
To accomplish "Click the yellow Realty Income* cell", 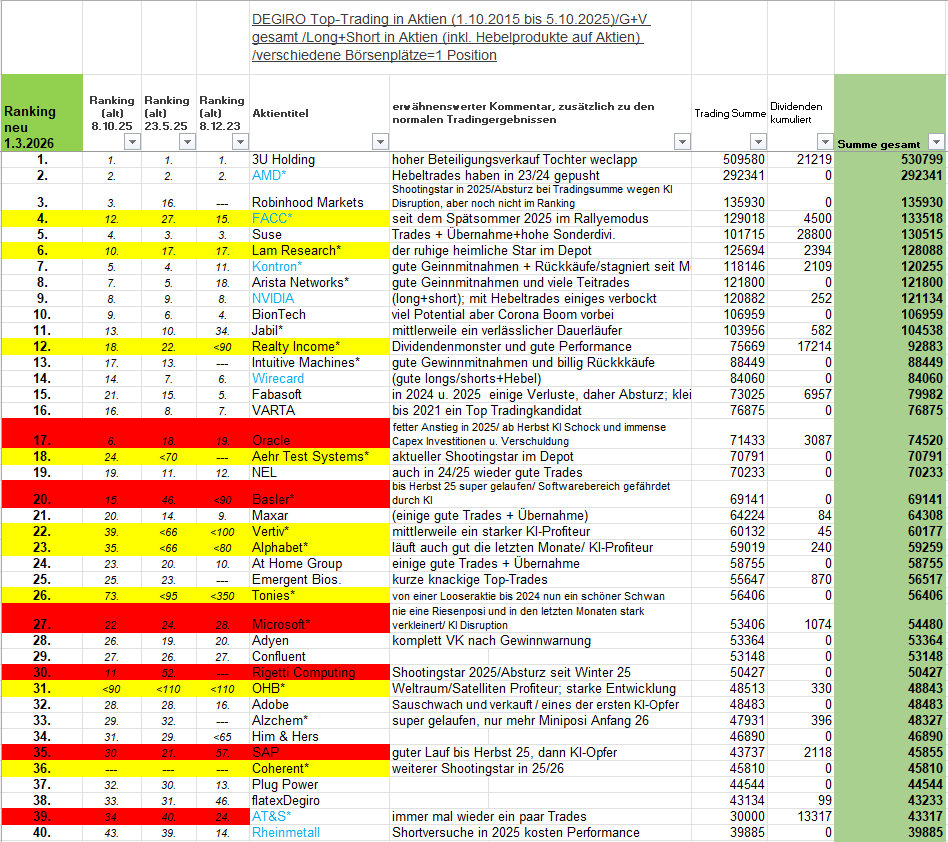I will click(296, 346).
